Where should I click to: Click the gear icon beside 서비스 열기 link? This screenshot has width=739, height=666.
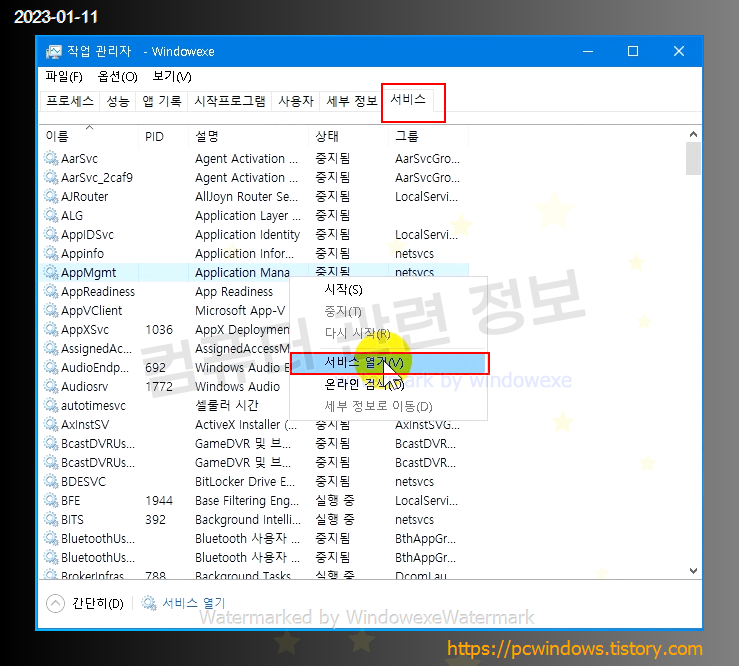[149, 603]
